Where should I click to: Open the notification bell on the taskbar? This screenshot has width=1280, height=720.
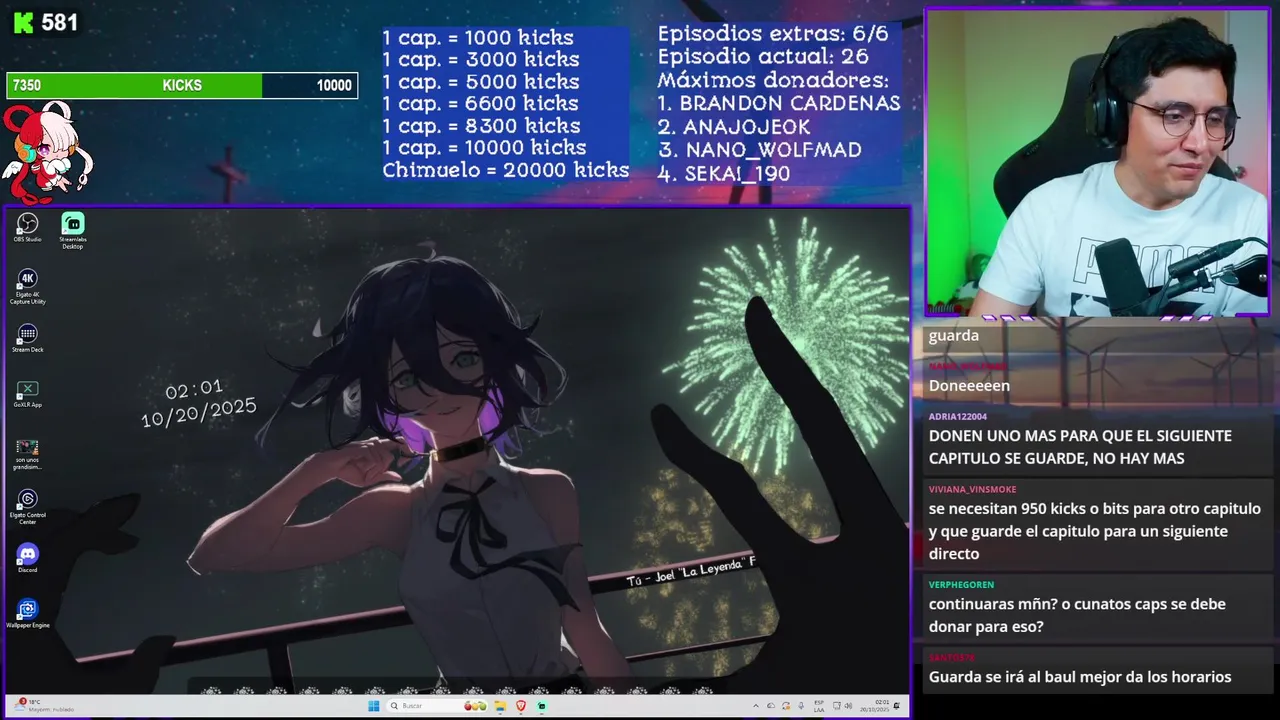tap(897, 706)
